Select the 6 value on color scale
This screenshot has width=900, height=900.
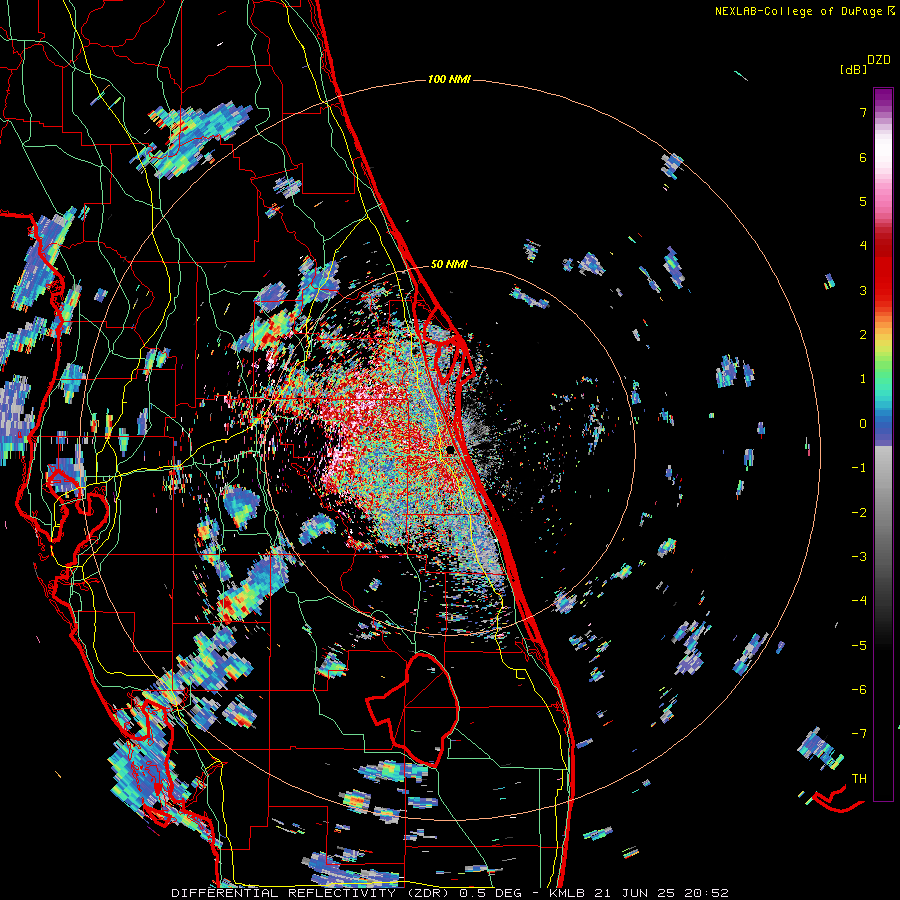[863, 157]
